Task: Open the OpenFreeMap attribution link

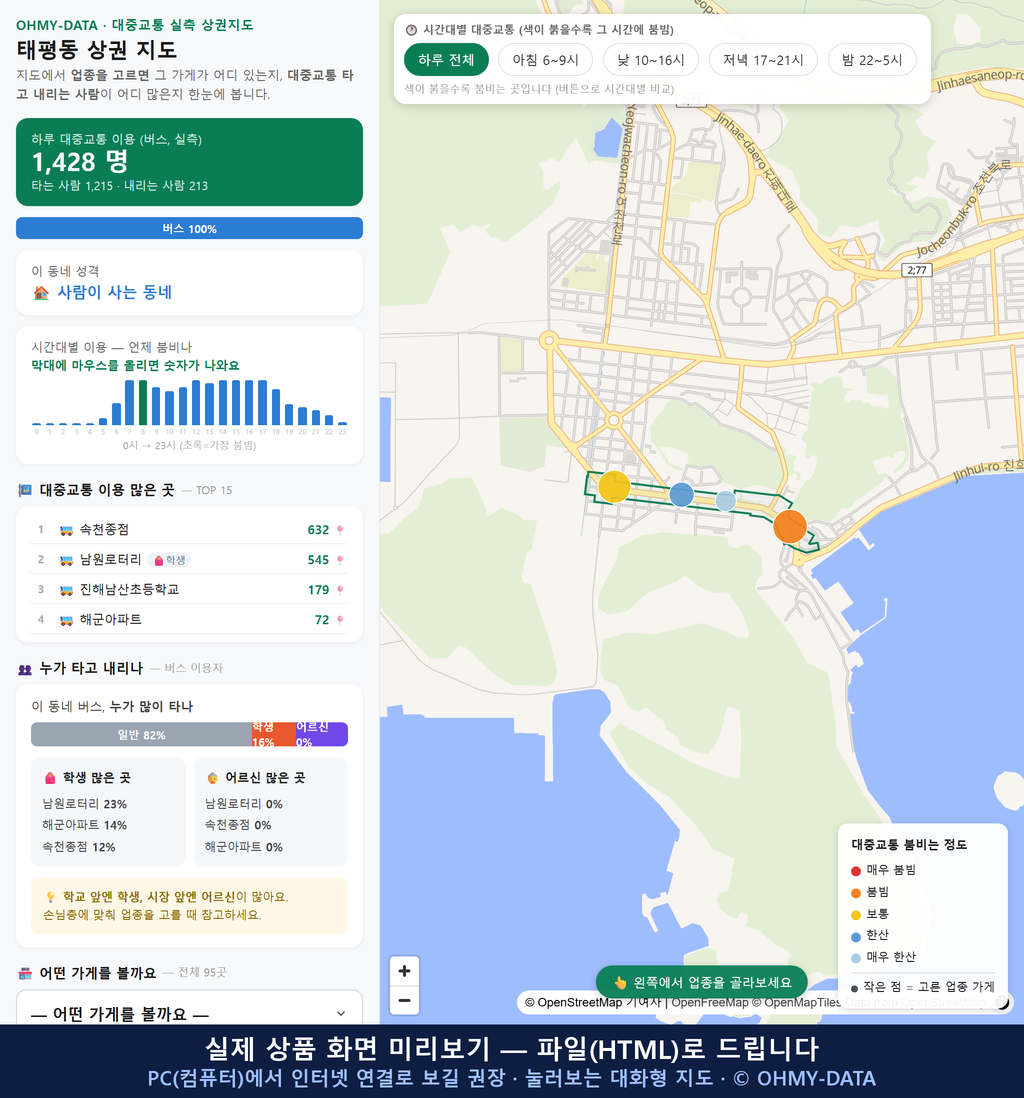Action: pyautogui.click(x=710, y=1002)
